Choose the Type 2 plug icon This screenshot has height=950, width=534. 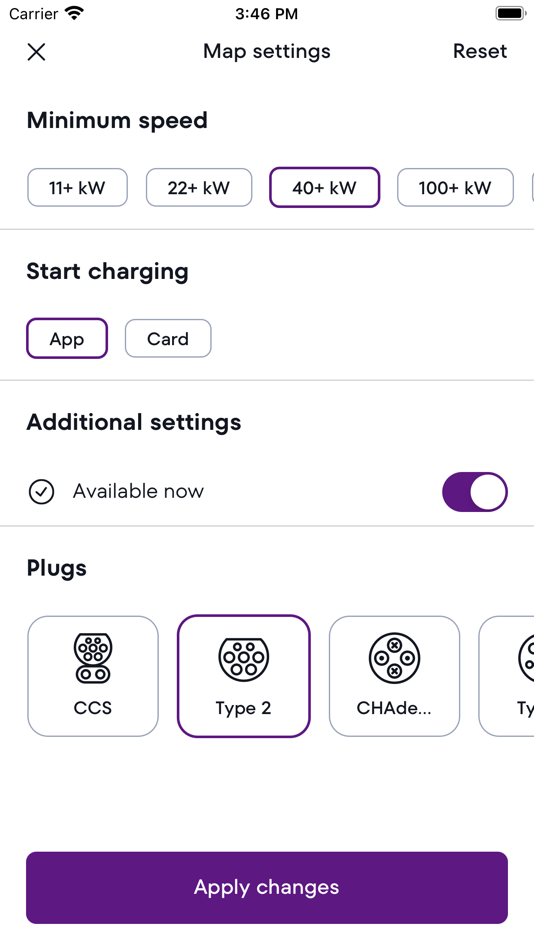tap(244, 659)
